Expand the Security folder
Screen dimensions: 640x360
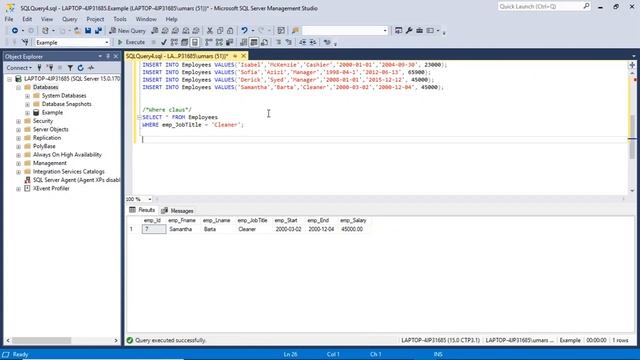[x=18, y=121]
